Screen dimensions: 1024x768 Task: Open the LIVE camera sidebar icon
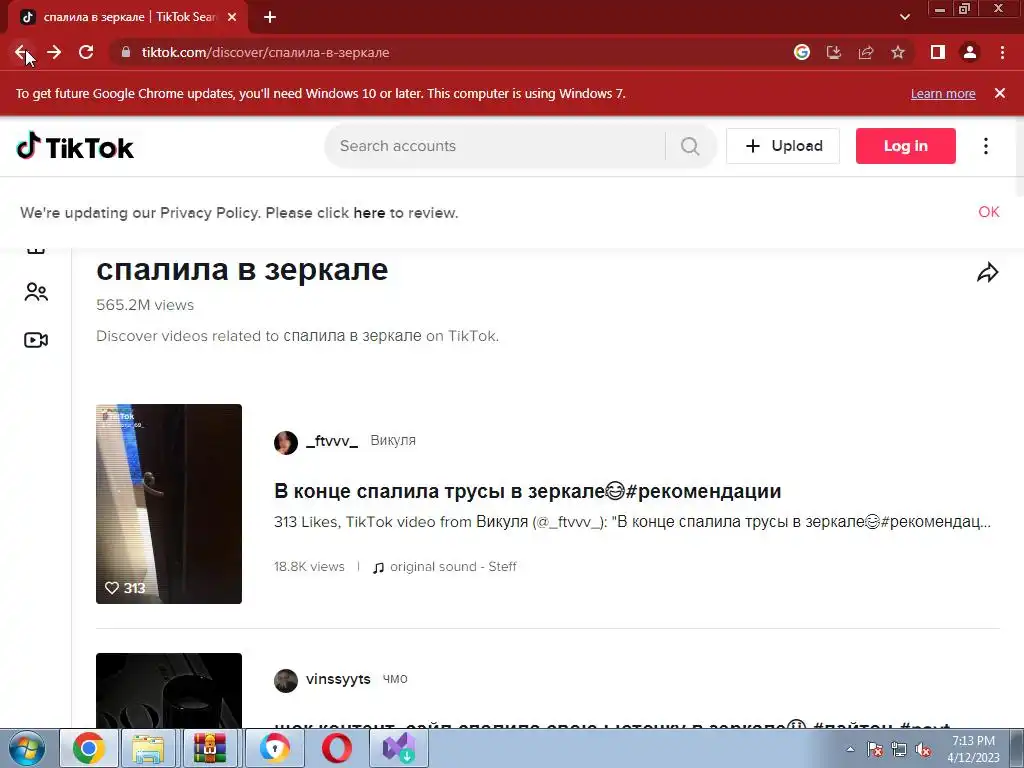click(x=36, y=340)
